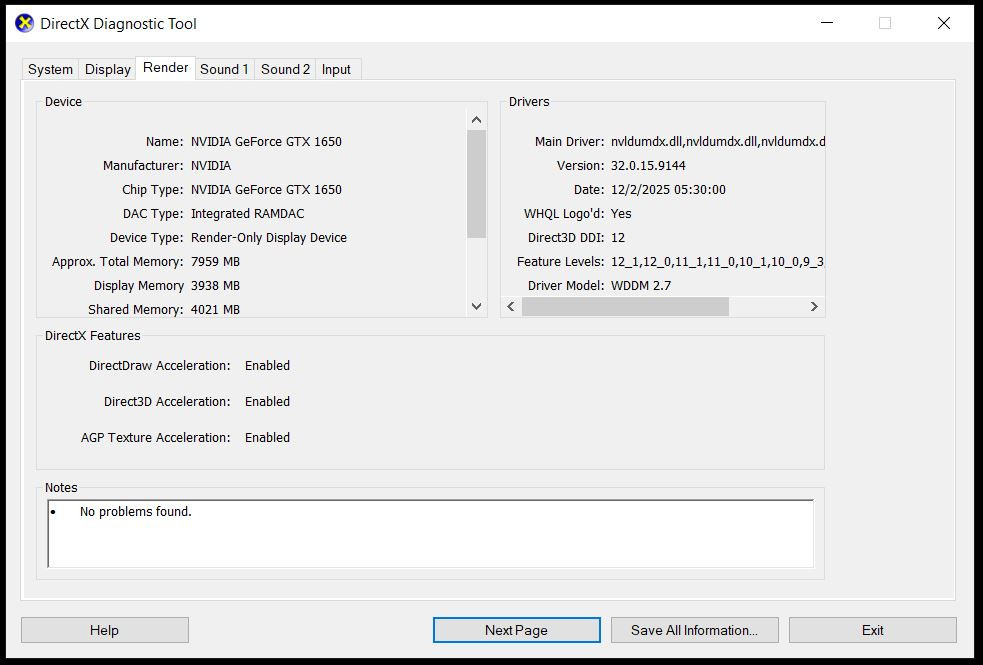Click the 'Feature Levels:' label

click(560, 261)
